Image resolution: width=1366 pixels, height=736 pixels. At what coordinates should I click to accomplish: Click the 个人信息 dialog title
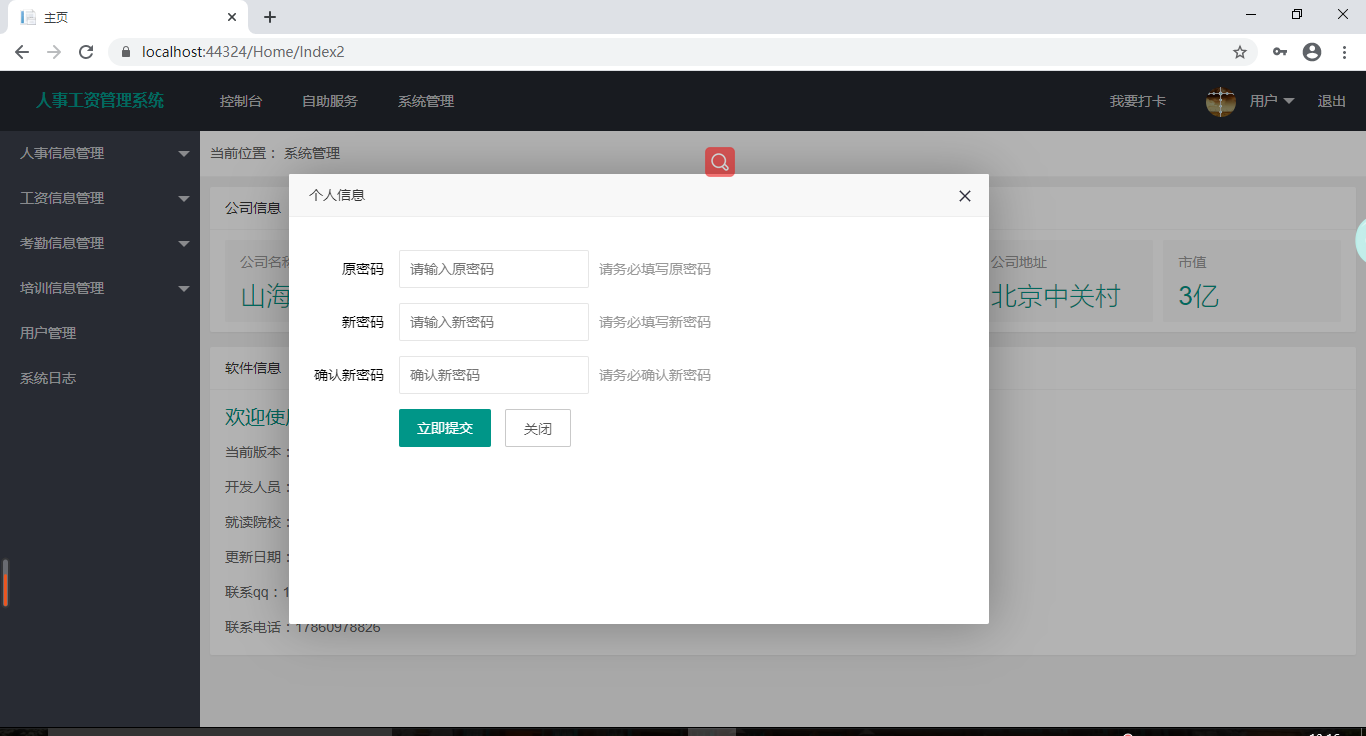(x=337, y=195)
